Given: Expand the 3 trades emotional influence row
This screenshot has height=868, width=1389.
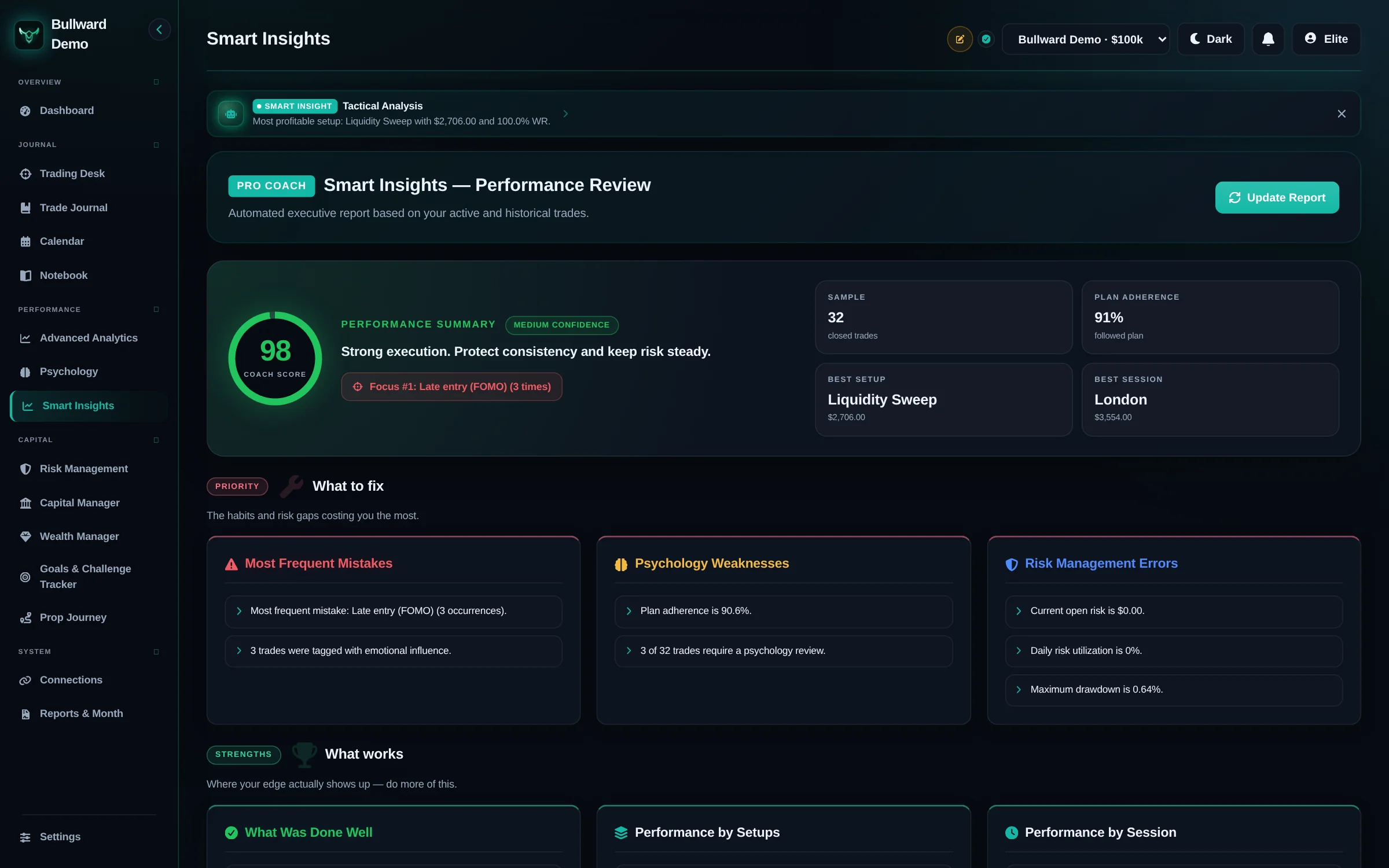Looking at the screenshot, I should tap(394, 651).
